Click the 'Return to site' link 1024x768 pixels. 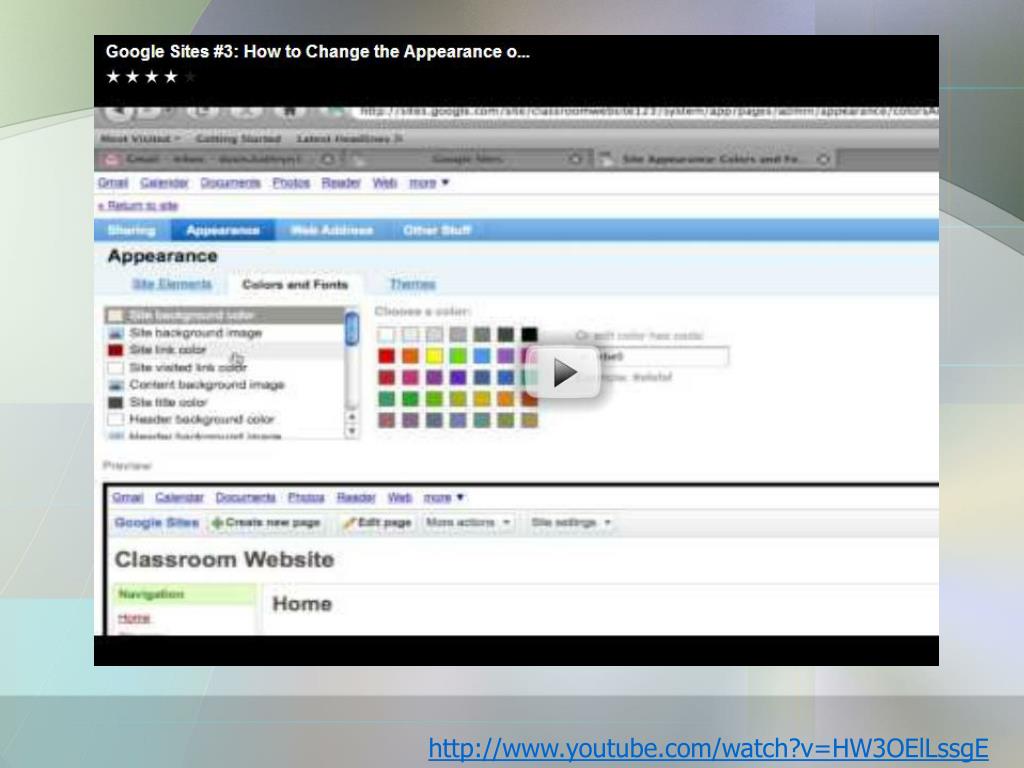tap(138, 206)
